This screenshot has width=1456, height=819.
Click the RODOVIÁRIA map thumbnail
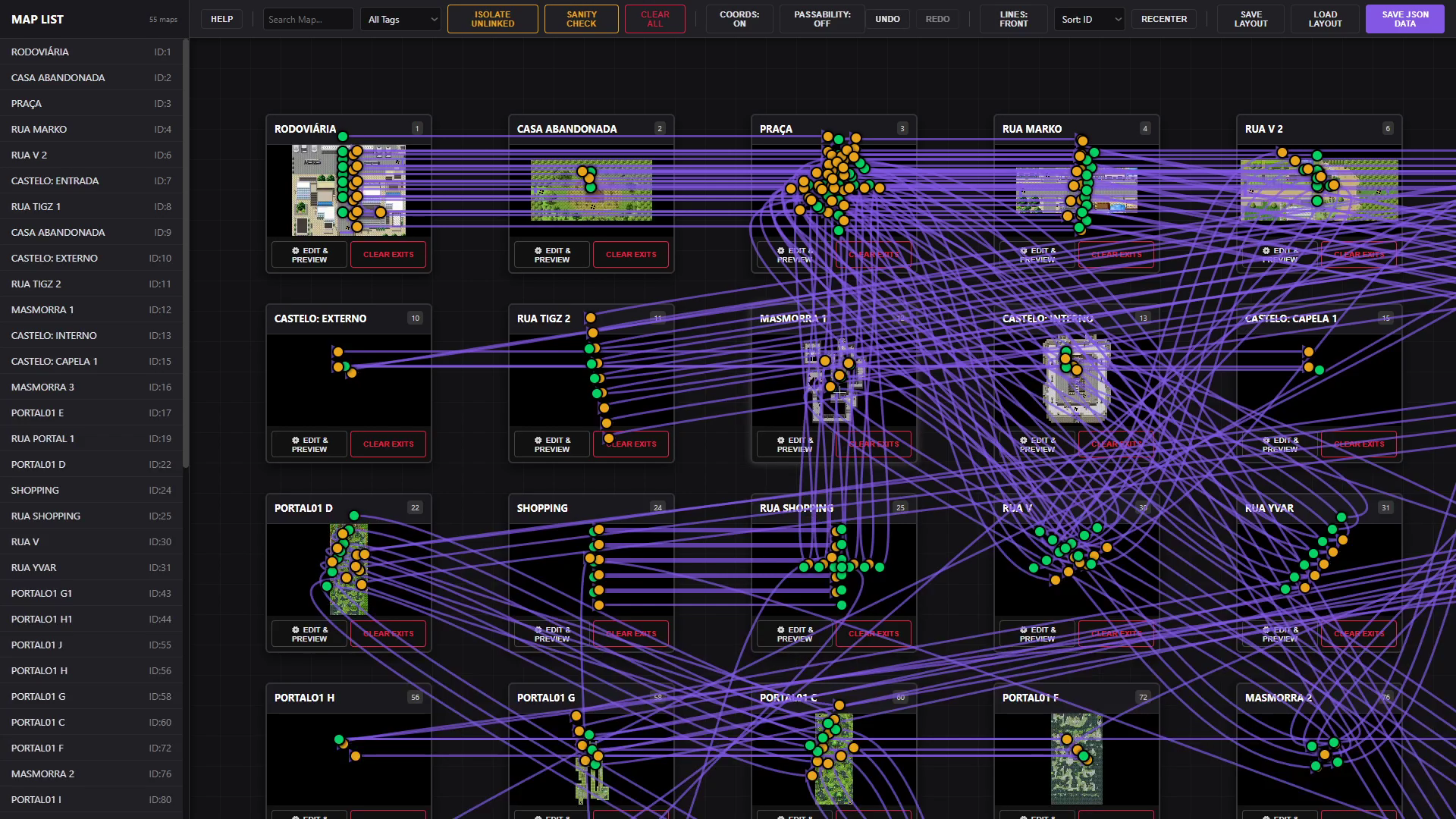point(349,190)
